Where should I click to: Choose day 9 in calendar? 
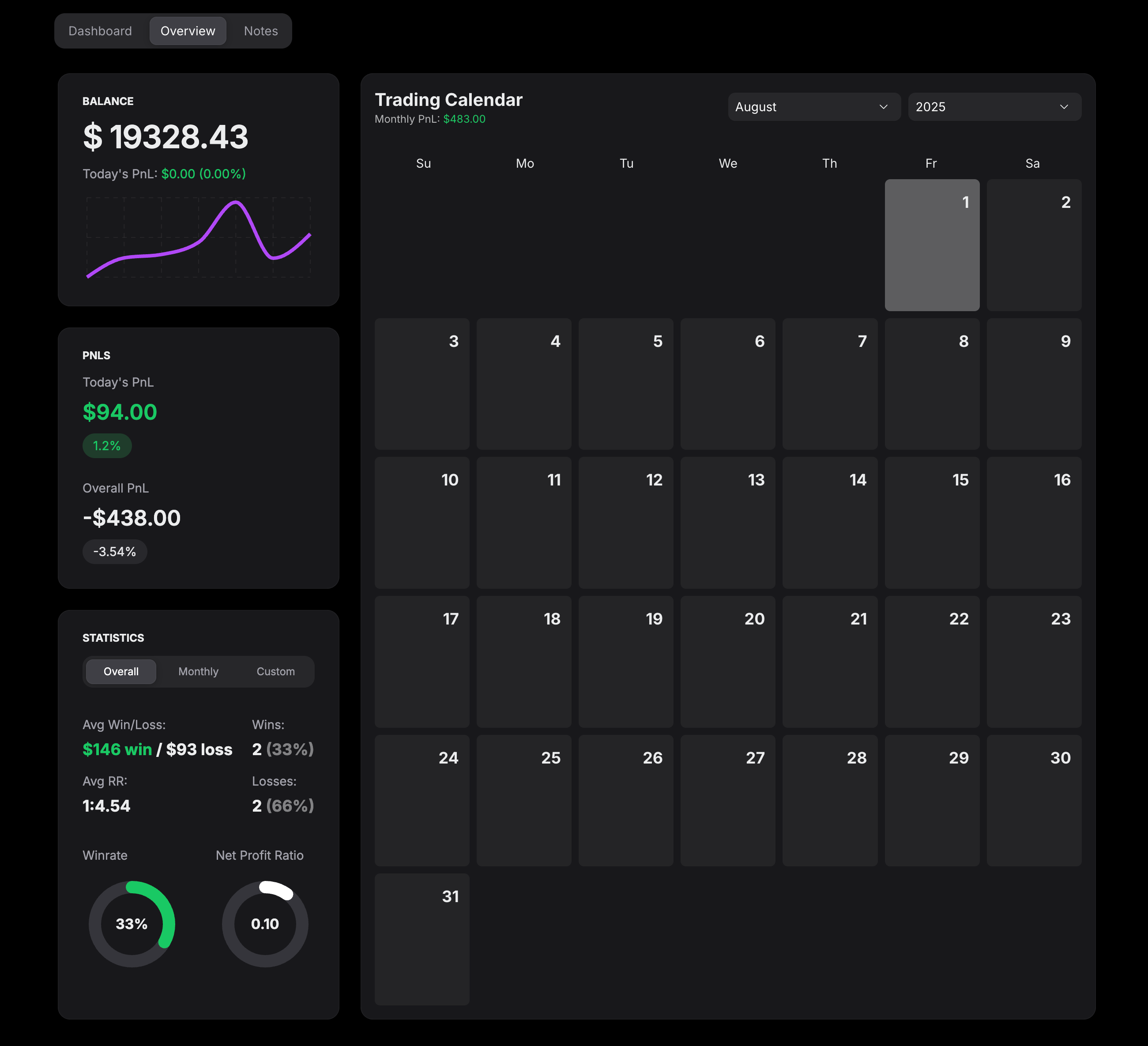tap(1034, 384)
